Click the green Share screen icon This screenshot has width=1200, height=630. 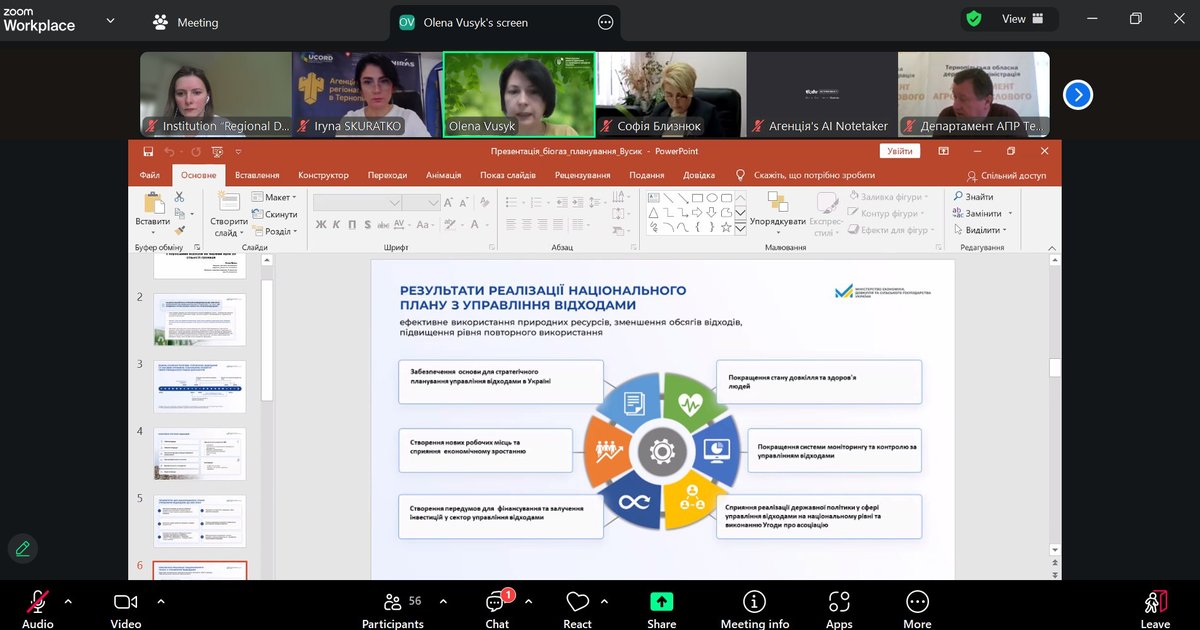pos(661,602)
